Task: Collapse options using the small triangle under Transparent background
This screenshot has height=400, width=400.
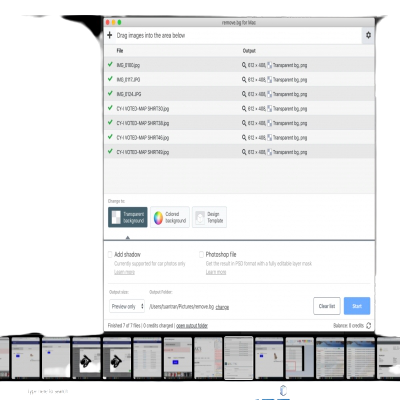Action: 128,237
